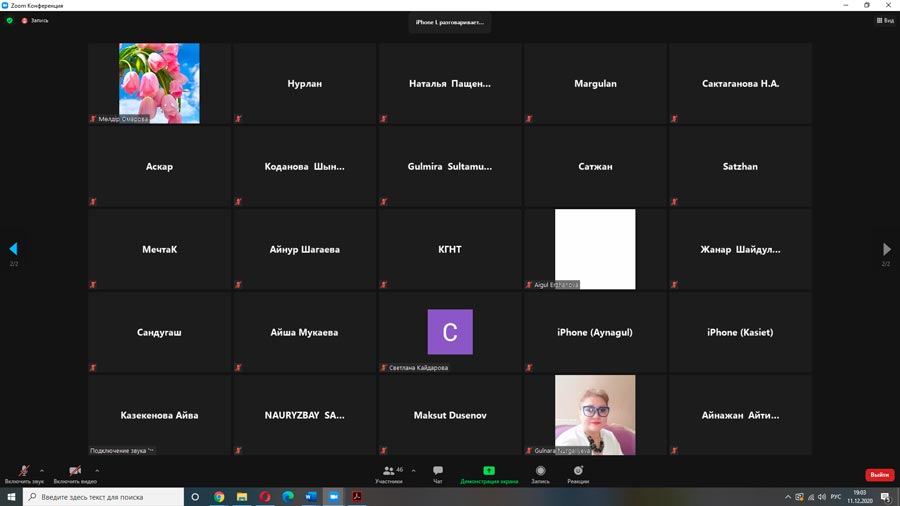
Task: Turn on the video camera
Action: coord(74,471)
